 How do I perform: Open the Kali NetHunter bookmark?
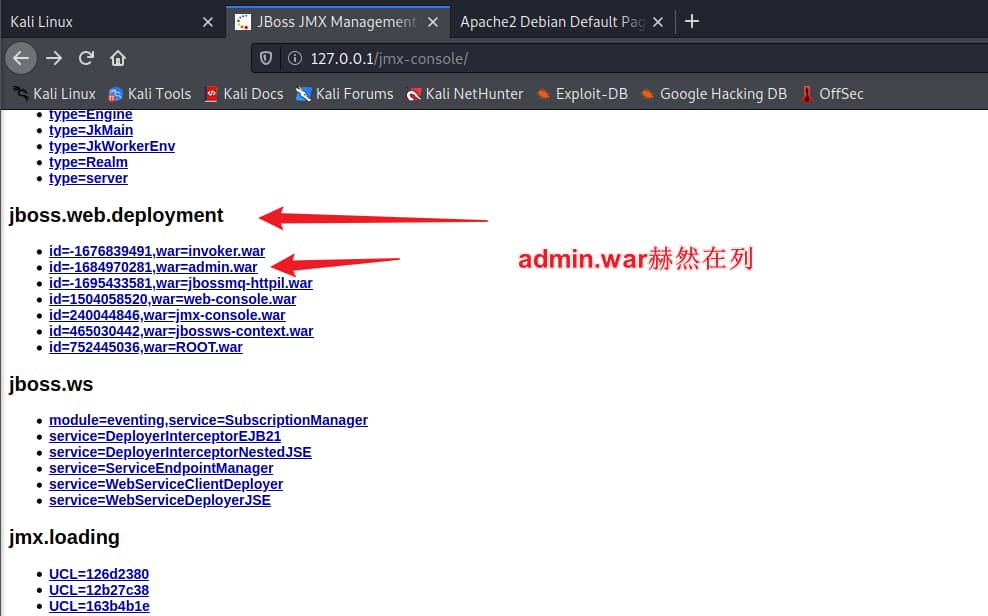tap(465, 94)
